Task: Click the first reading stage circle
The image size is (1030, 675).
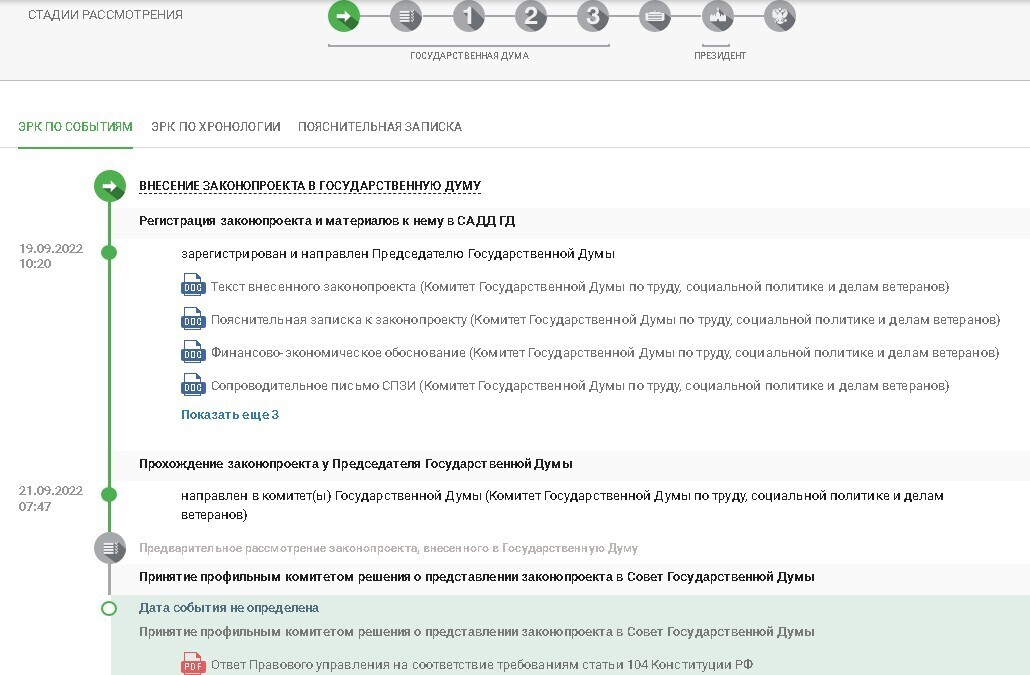Action: click(468, 16)
